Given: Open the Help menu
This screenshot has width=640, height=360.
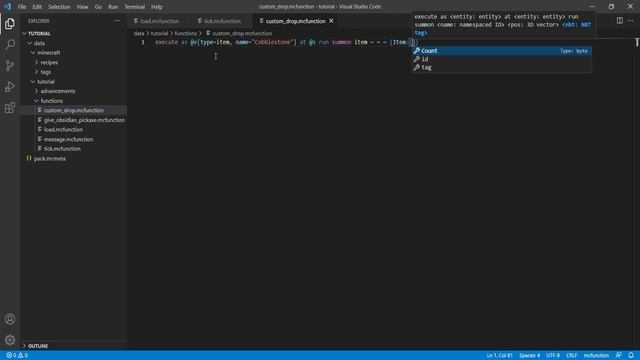Looking at the screenshot, I should coord(157,7).
